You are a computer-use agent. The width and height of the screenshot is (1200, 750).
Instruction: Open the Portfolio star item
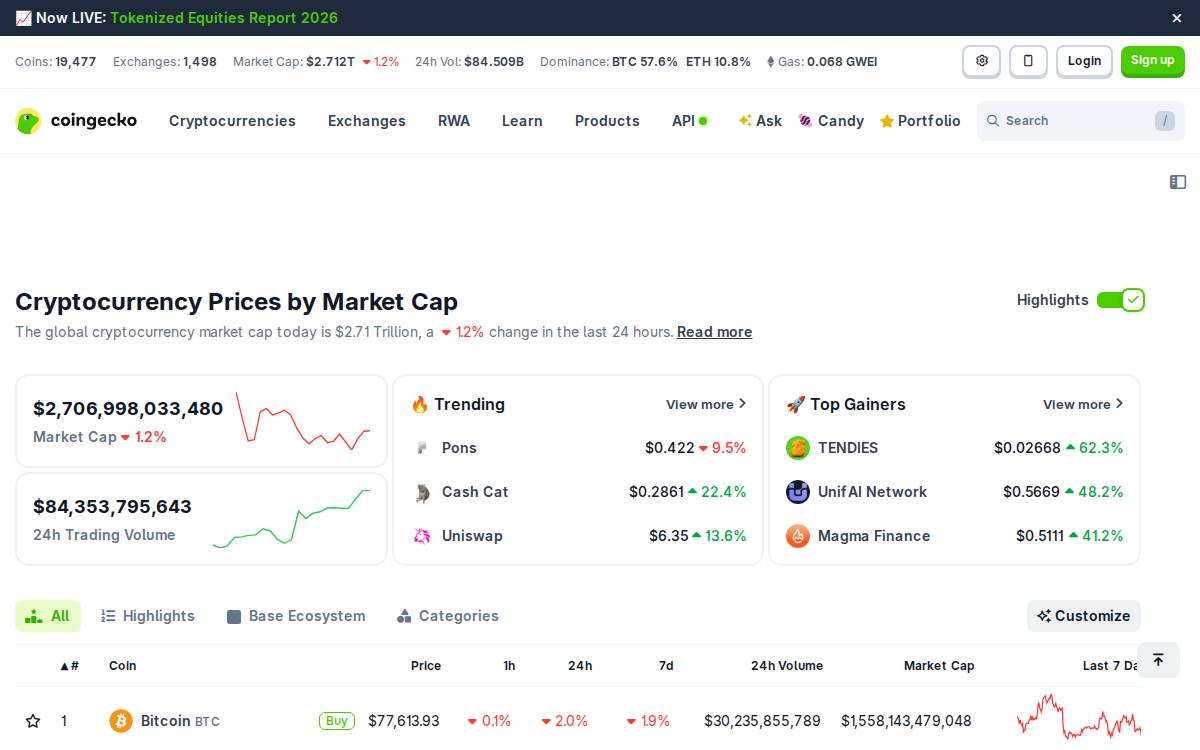pos(920,121)
